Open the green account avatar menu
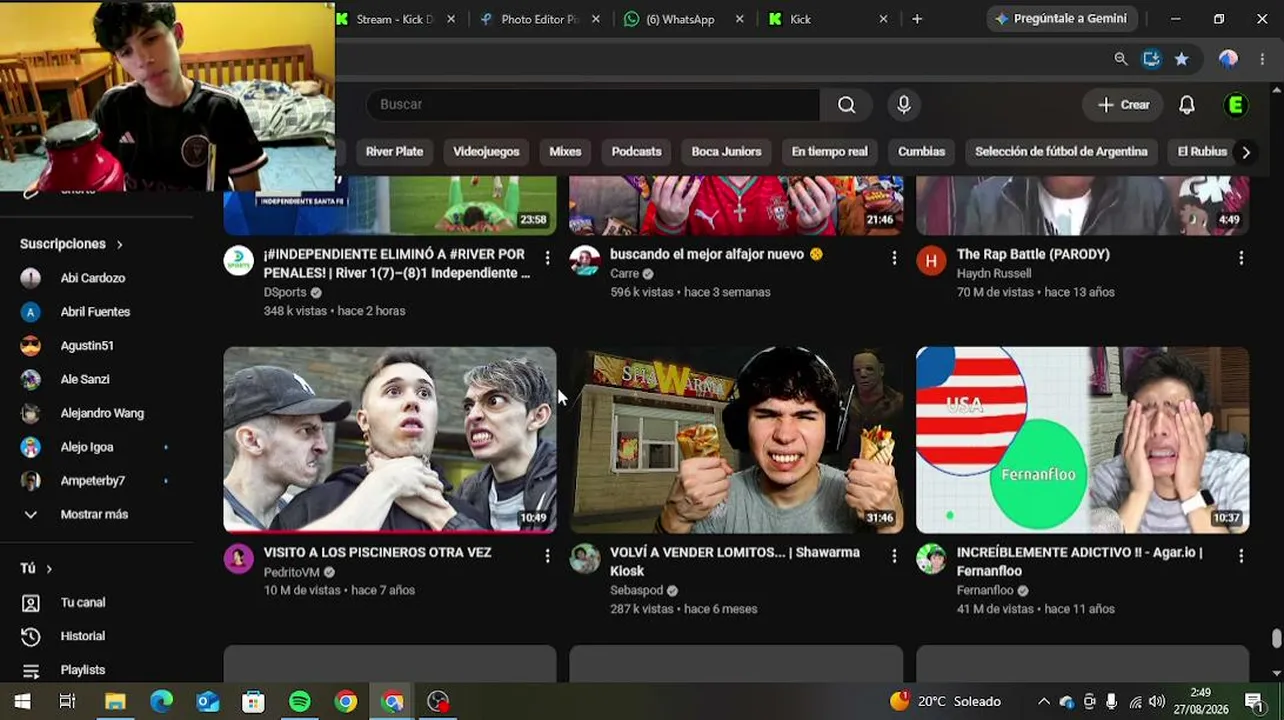The width and height of the screenshot is (1284, 720). click(1236, 105)
